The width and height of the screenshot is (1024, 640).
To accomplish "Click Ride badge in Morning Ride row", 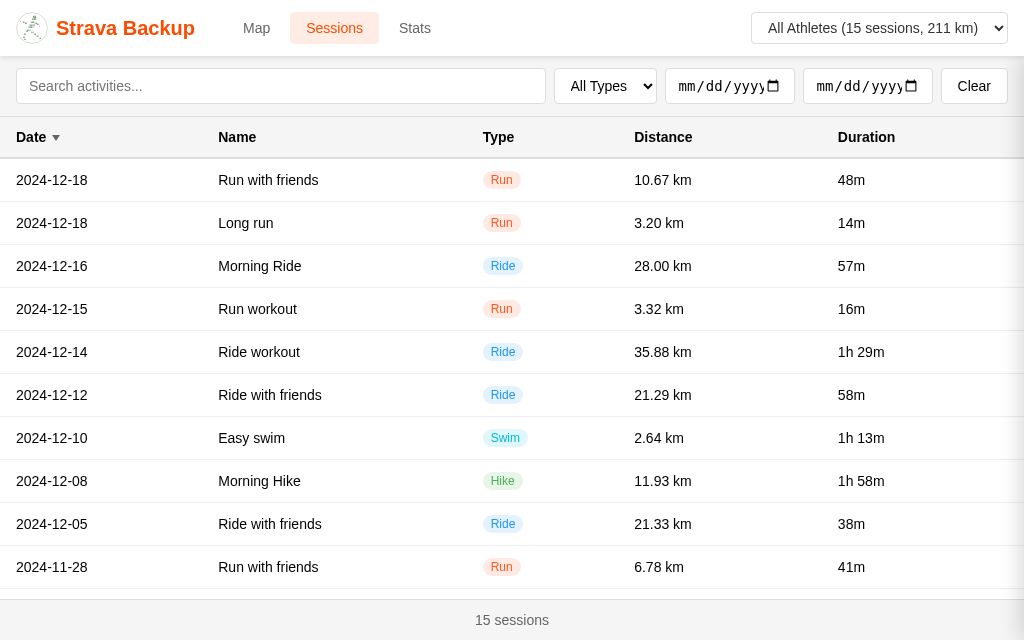I will pos(503,266).
